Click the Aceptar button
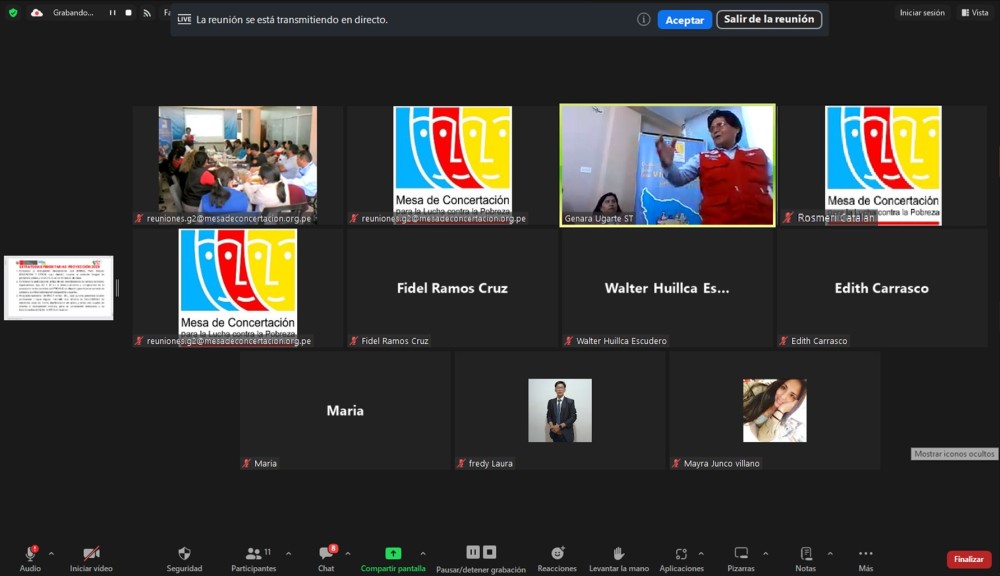The height and width of the screenshot is (576, 1000). tap(684, 20)
